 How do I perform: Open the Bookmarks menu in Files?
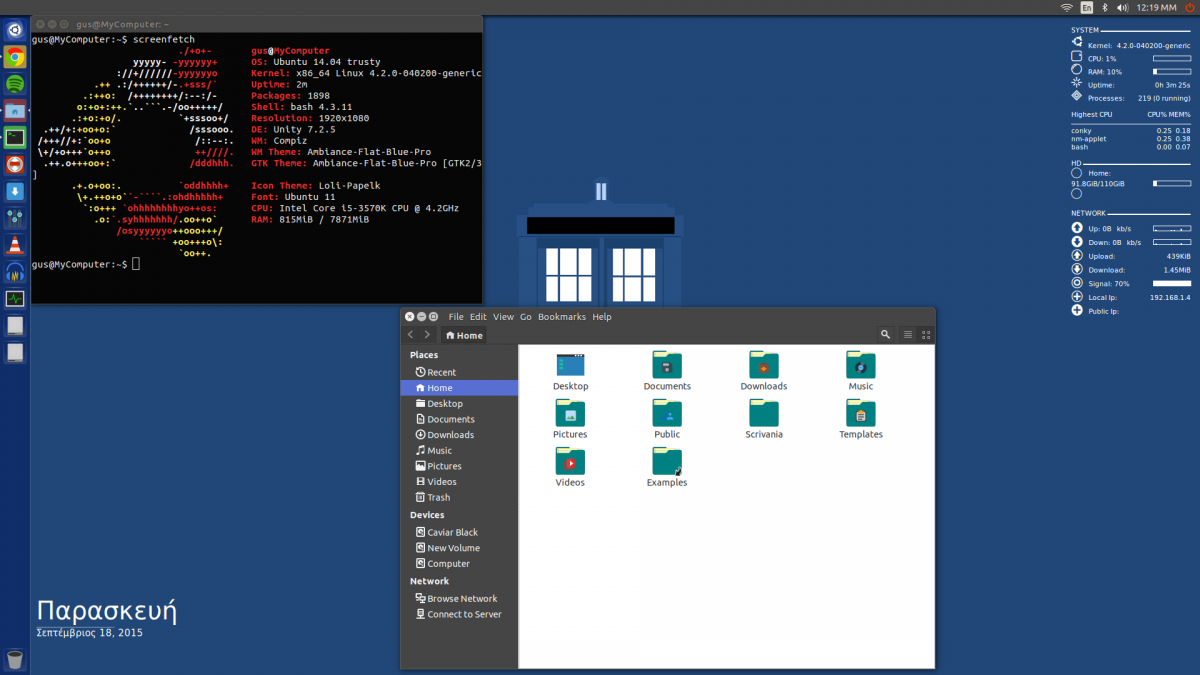coord(562,317)
